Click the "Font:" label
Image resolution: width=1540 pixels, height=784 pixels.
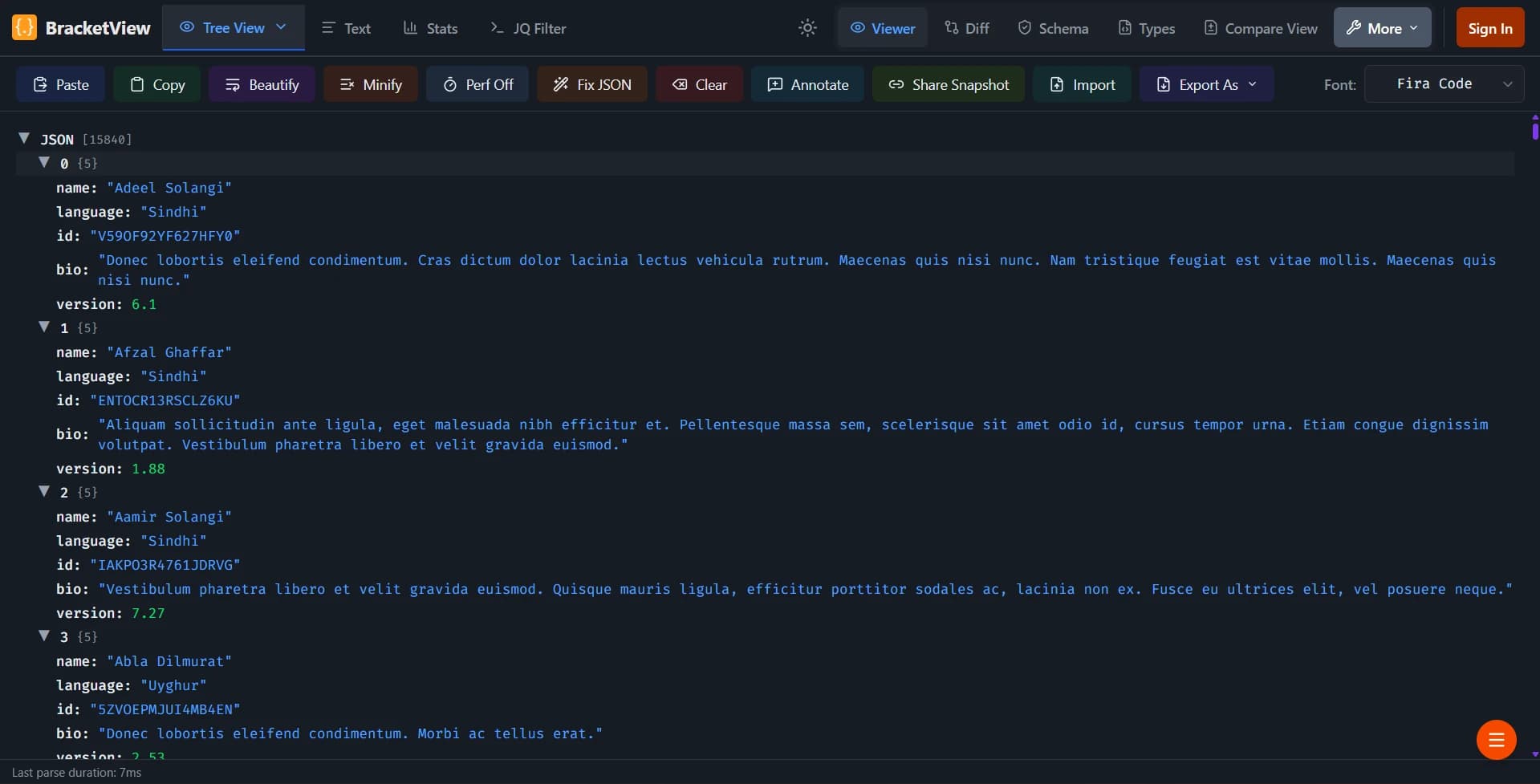[1339, 84]
